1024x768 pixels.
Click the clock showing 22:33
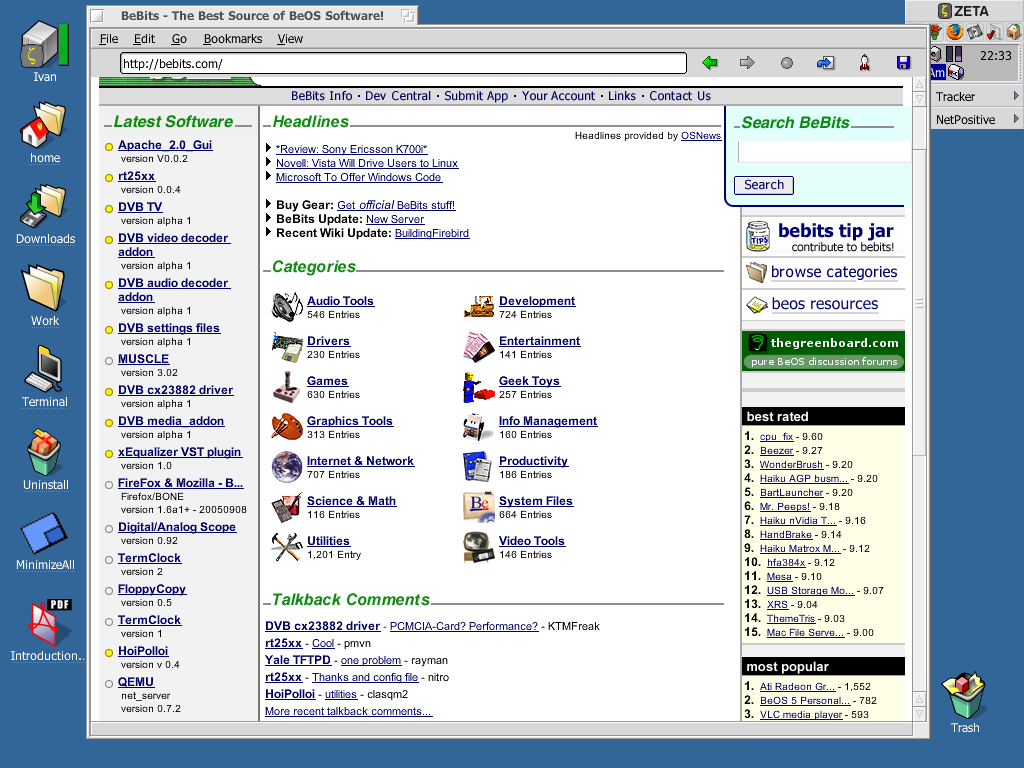995,56
